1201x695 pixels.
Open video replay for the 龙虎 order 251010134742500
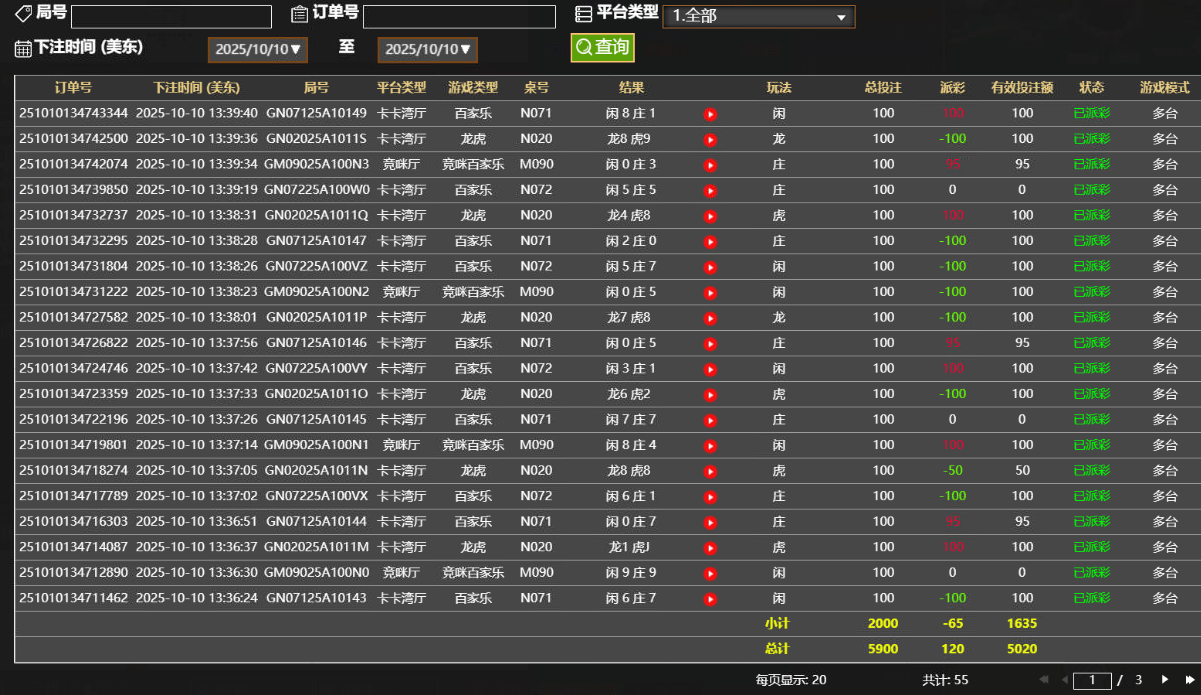[x=710, y=139]
